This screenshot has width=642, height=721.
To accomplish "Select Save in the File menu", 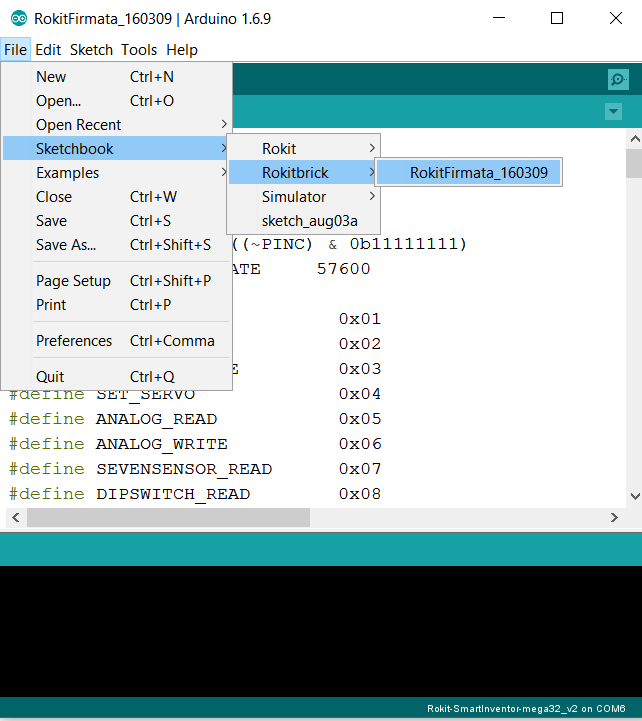I will [x=117, y=221].
